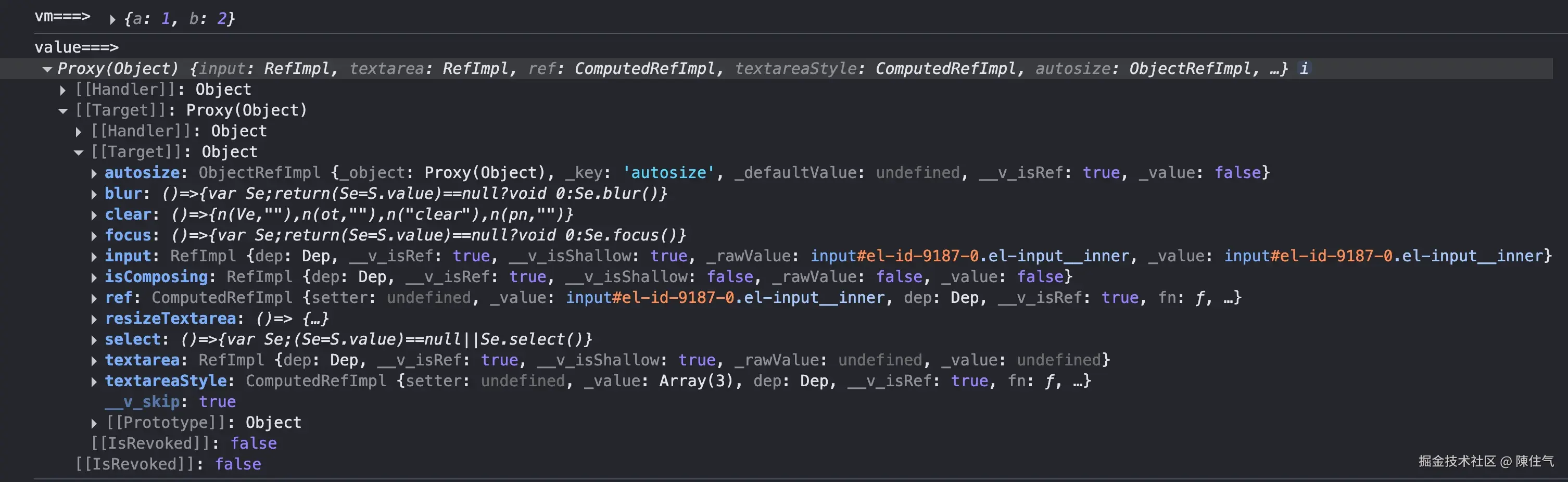Collapse the top-level Proxy(Object) entry
This screenshot has height=482, width=1568.
click(x=47, y=69)
